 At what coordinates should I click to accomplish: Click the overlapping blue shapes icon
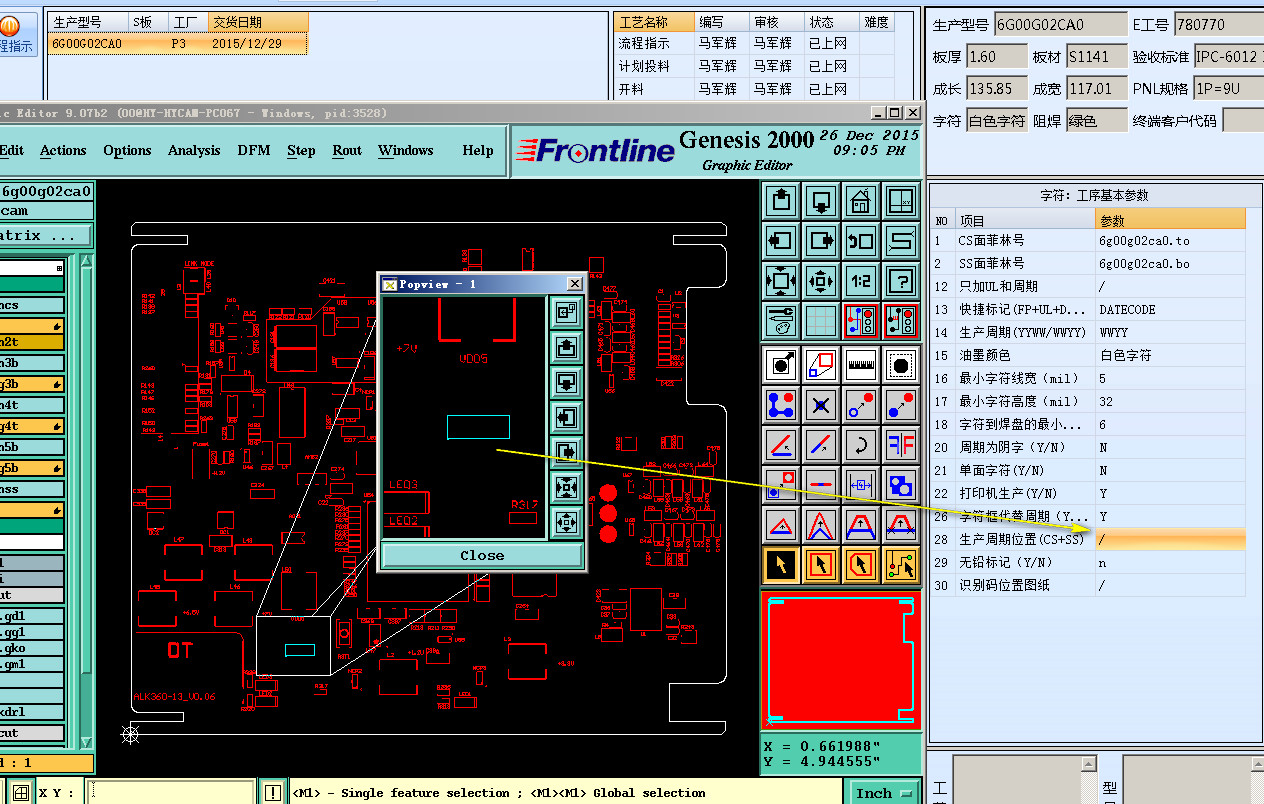901,485
